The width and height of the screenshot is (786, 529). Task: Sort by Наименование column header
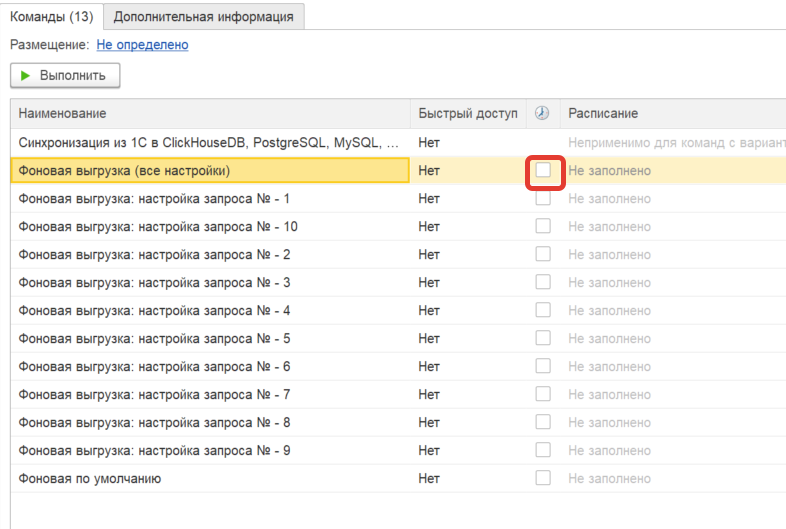(x=210, y=114)
